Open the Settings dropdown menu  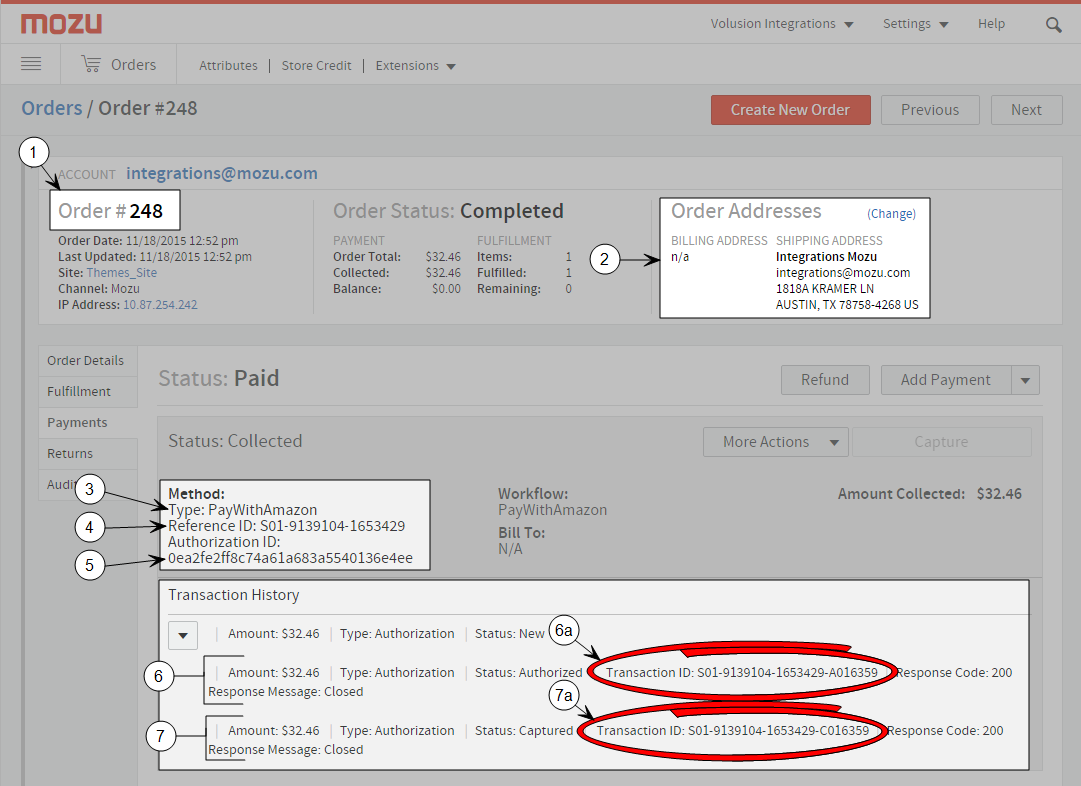click(x=916, y=24)
